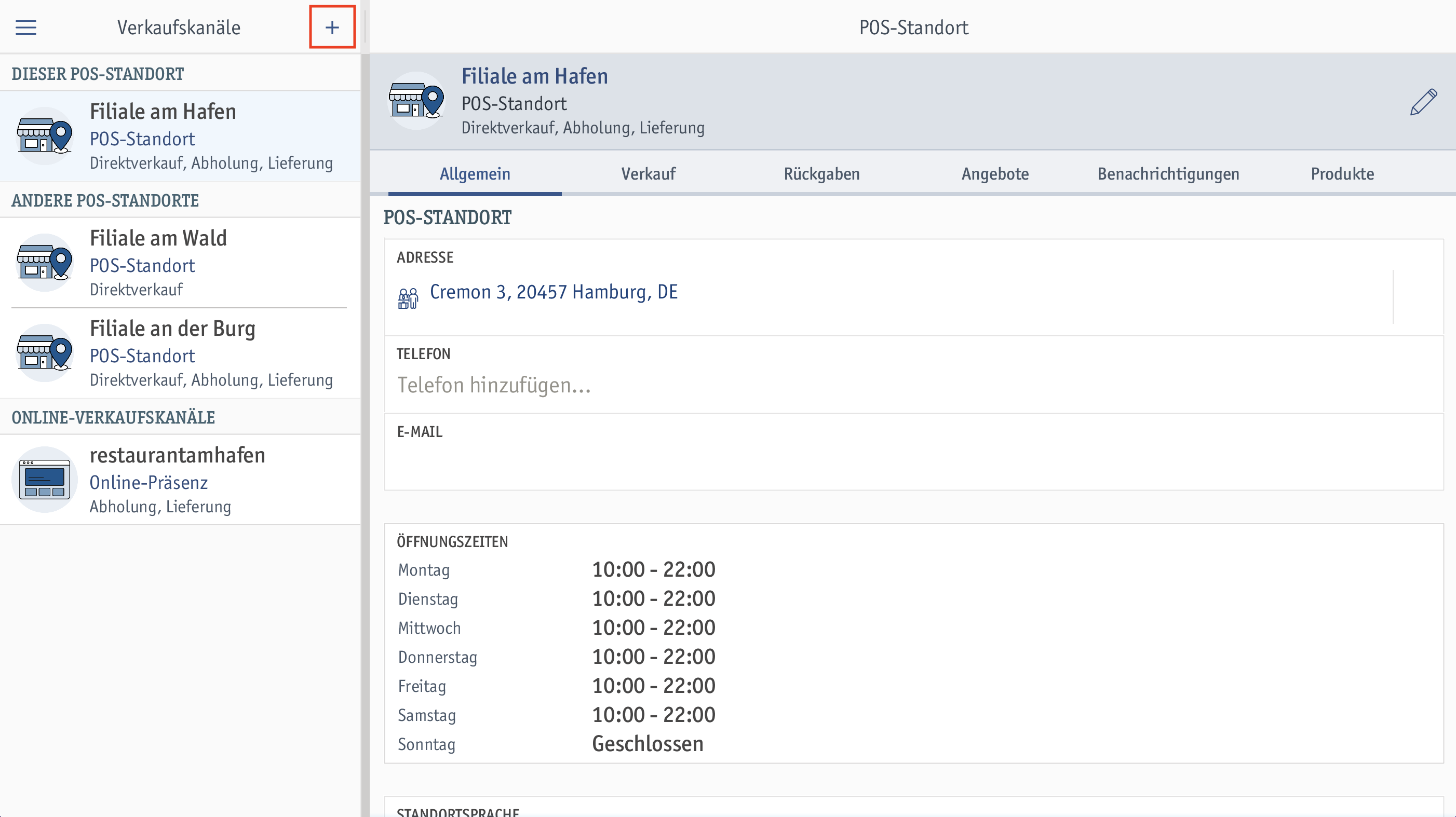Click the address people icon
This screenshot has height=817, width=1456.
tap(408, 297)
